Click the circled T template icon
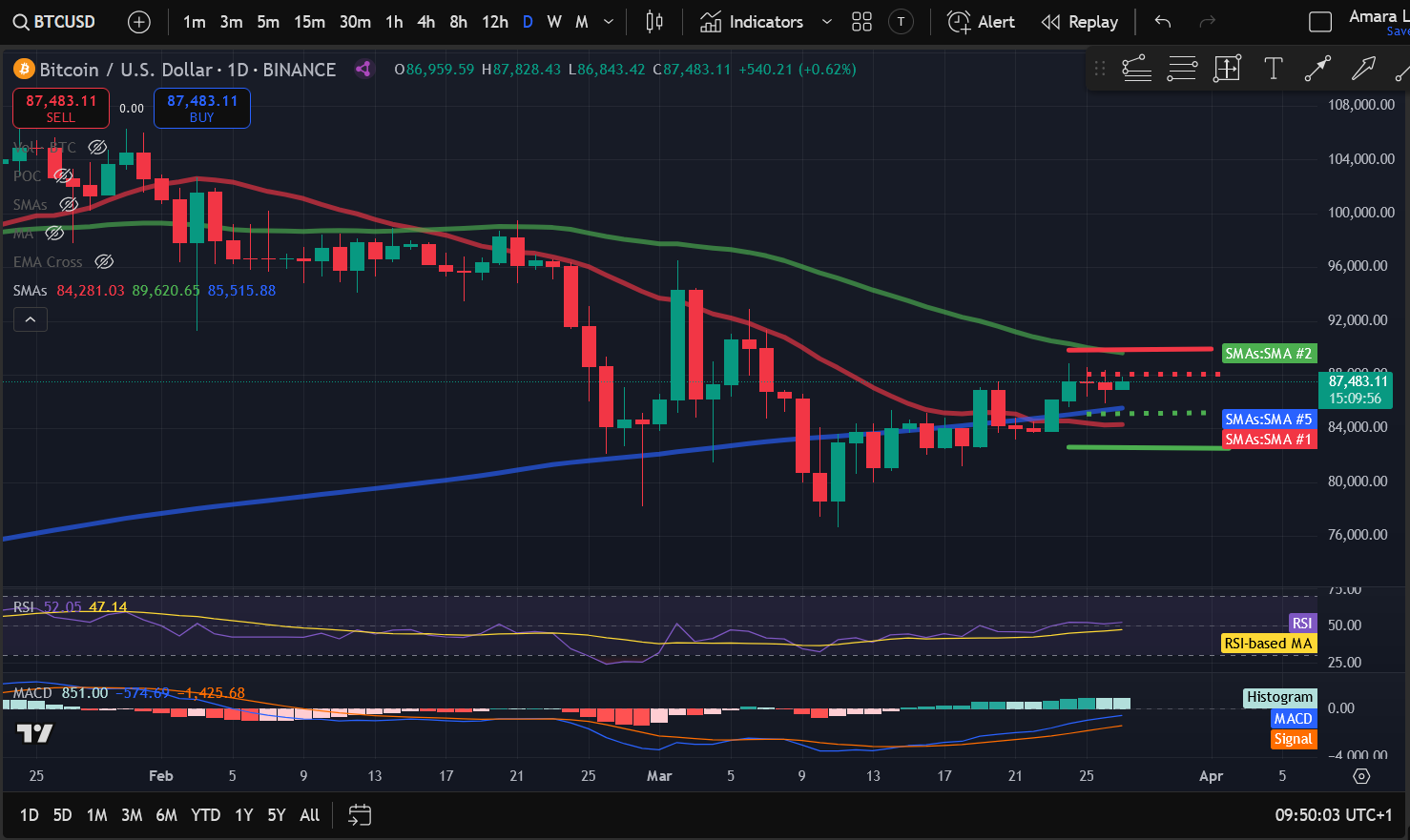Screen dimensions: 1410x840 point(901,22)
